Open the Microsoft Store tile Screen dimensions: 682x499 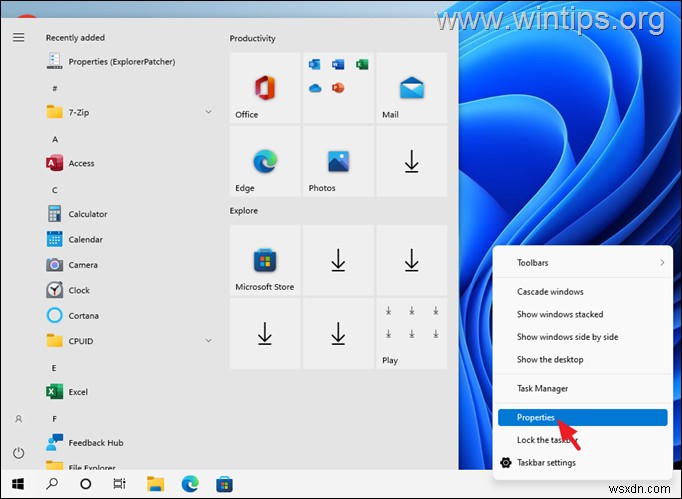(x=265, y=260)
